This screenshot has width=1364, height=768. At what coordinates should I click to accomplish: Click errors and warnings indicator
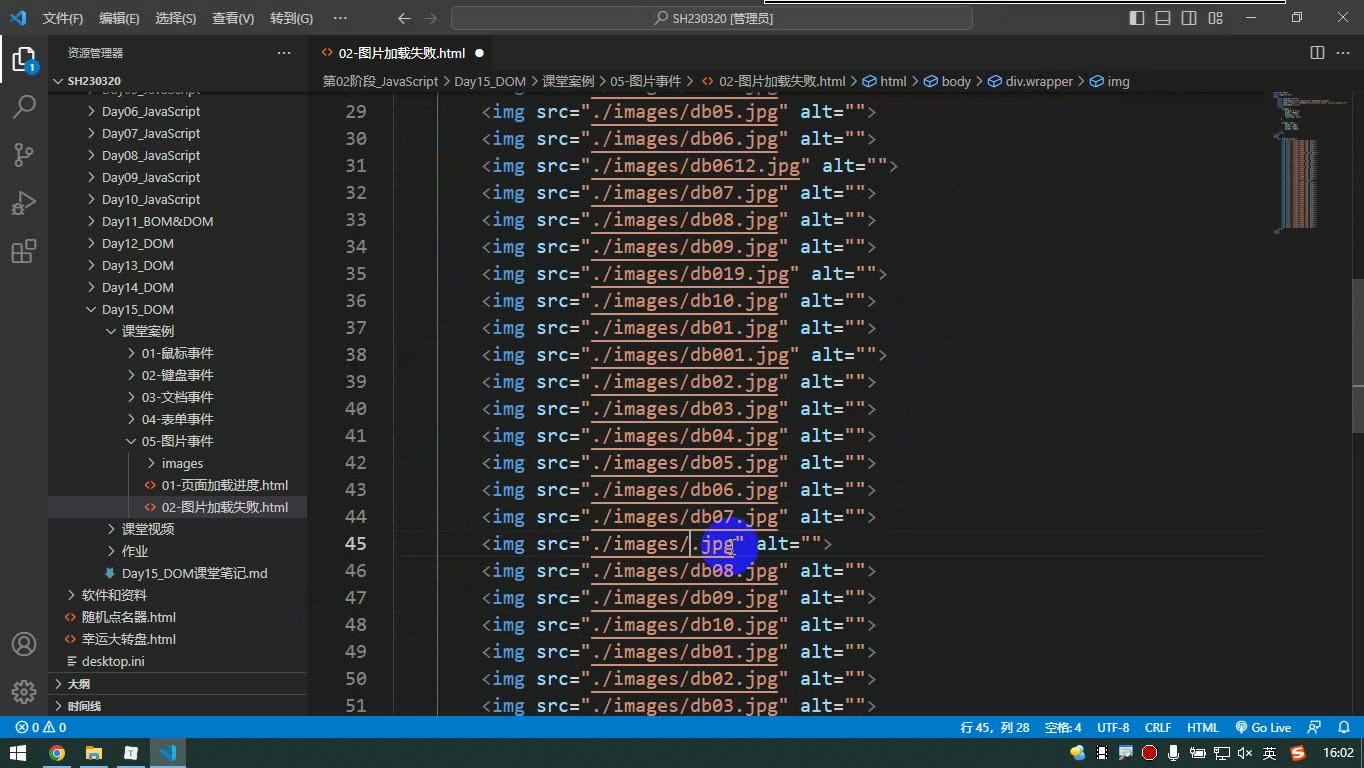pyautogui.click(x=41, y=728)
